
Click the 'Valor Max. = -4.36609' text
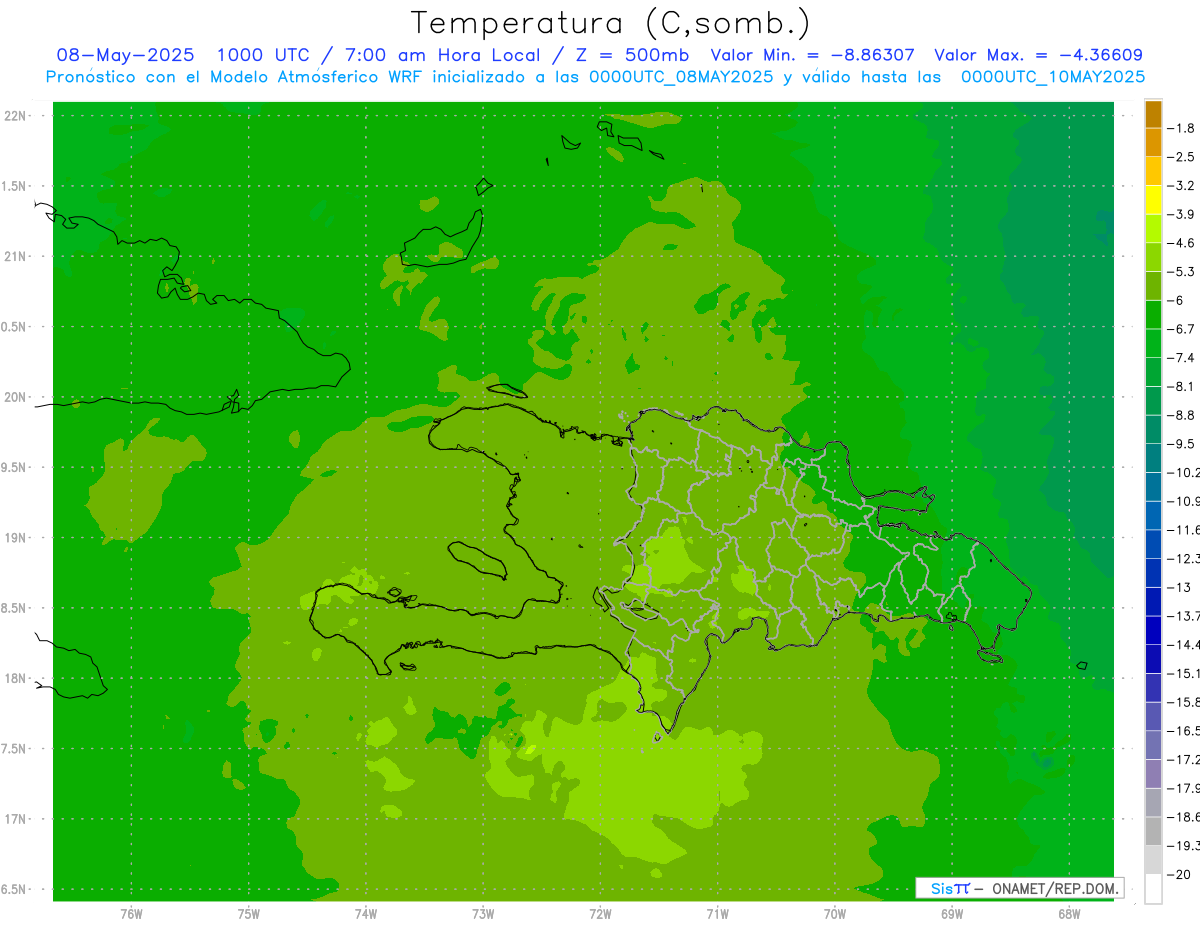(1038, 55)
